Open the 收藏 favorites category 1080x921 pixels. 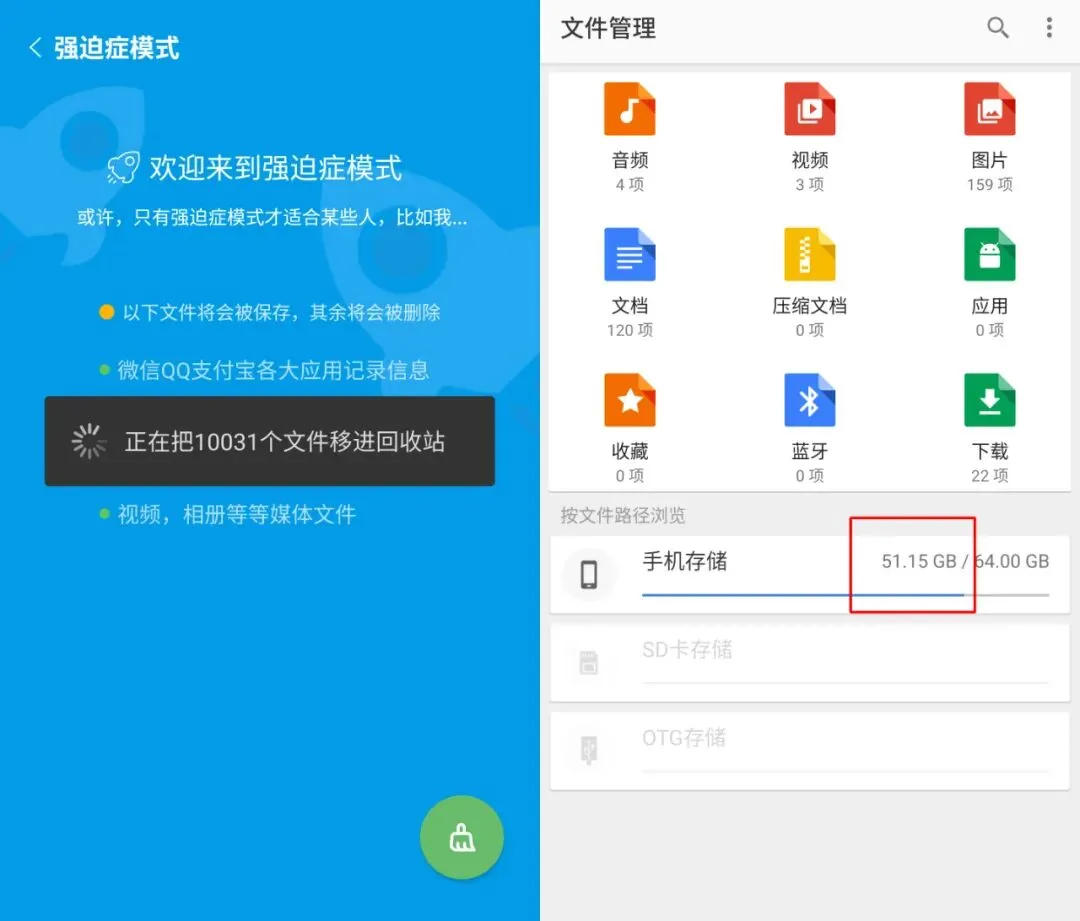click(x=630, y=428)
